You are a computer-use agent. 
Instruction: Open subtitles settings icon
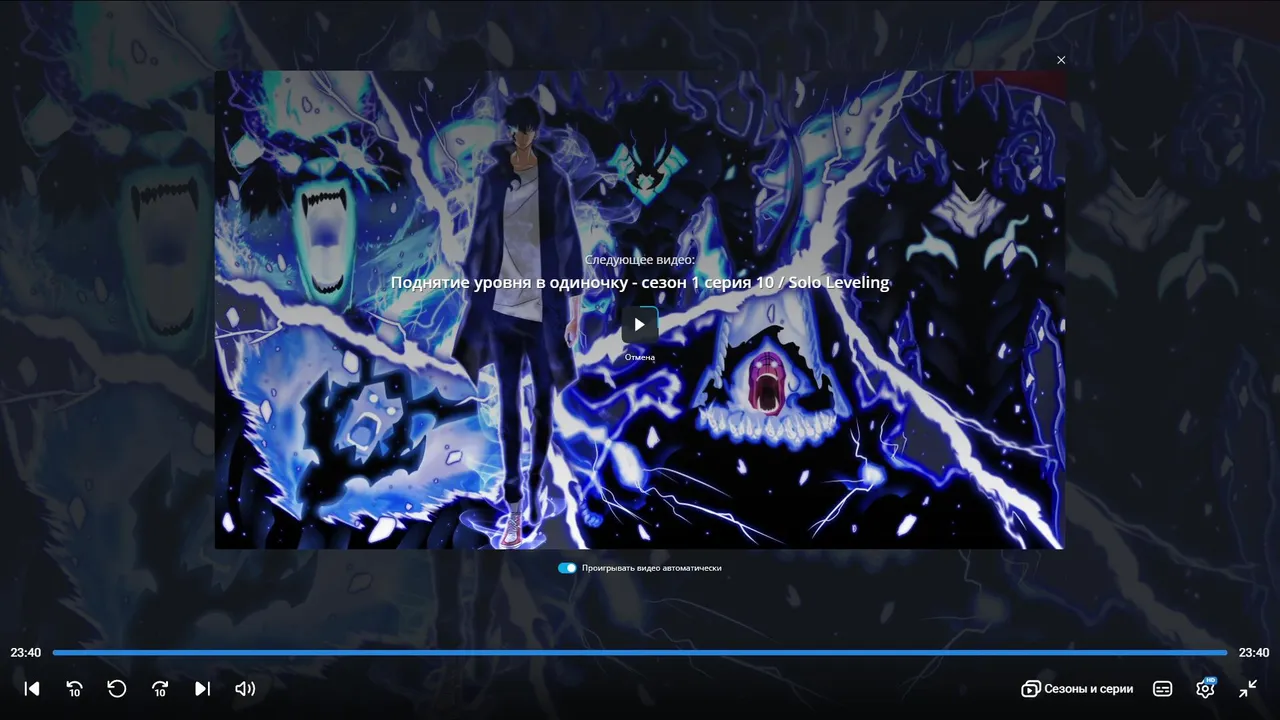pos(1163,689)
